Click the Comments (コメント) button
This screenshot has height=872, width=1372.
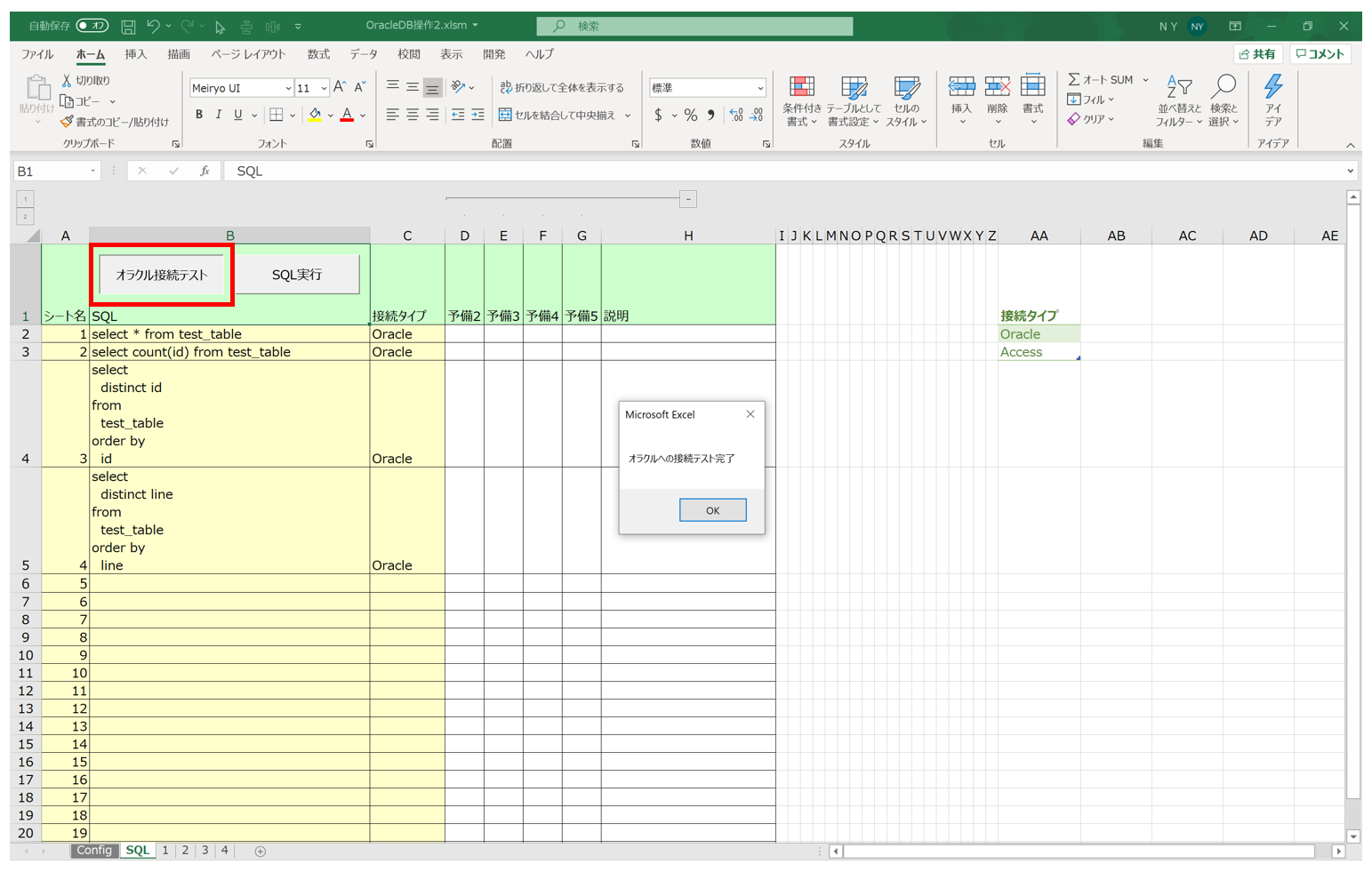click(1320, 54)
